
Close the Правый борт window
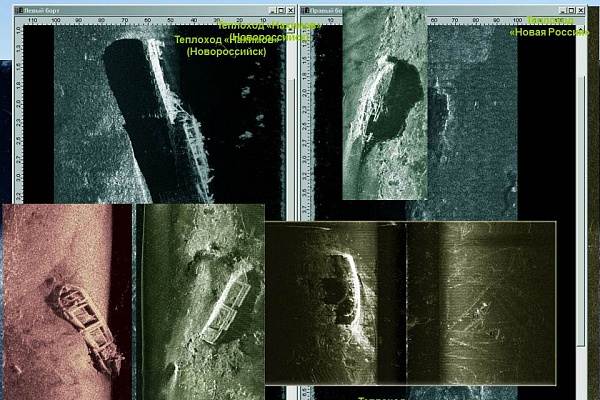[581, 11]
